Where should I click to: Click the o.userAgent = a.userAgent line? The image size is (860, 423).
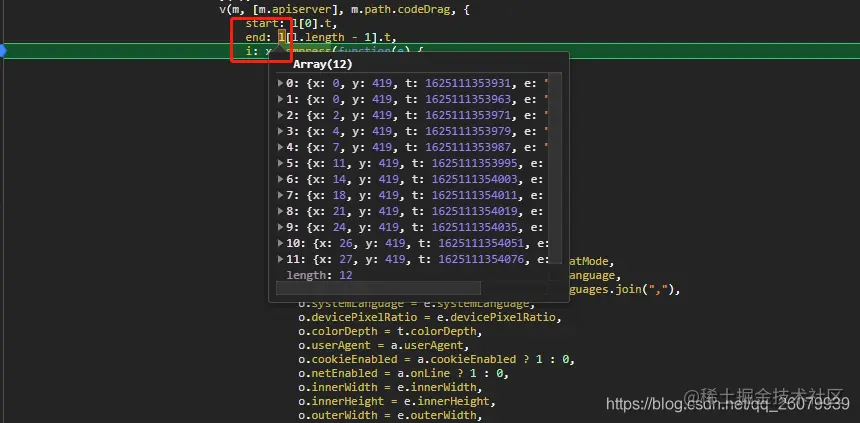(384, 346)
